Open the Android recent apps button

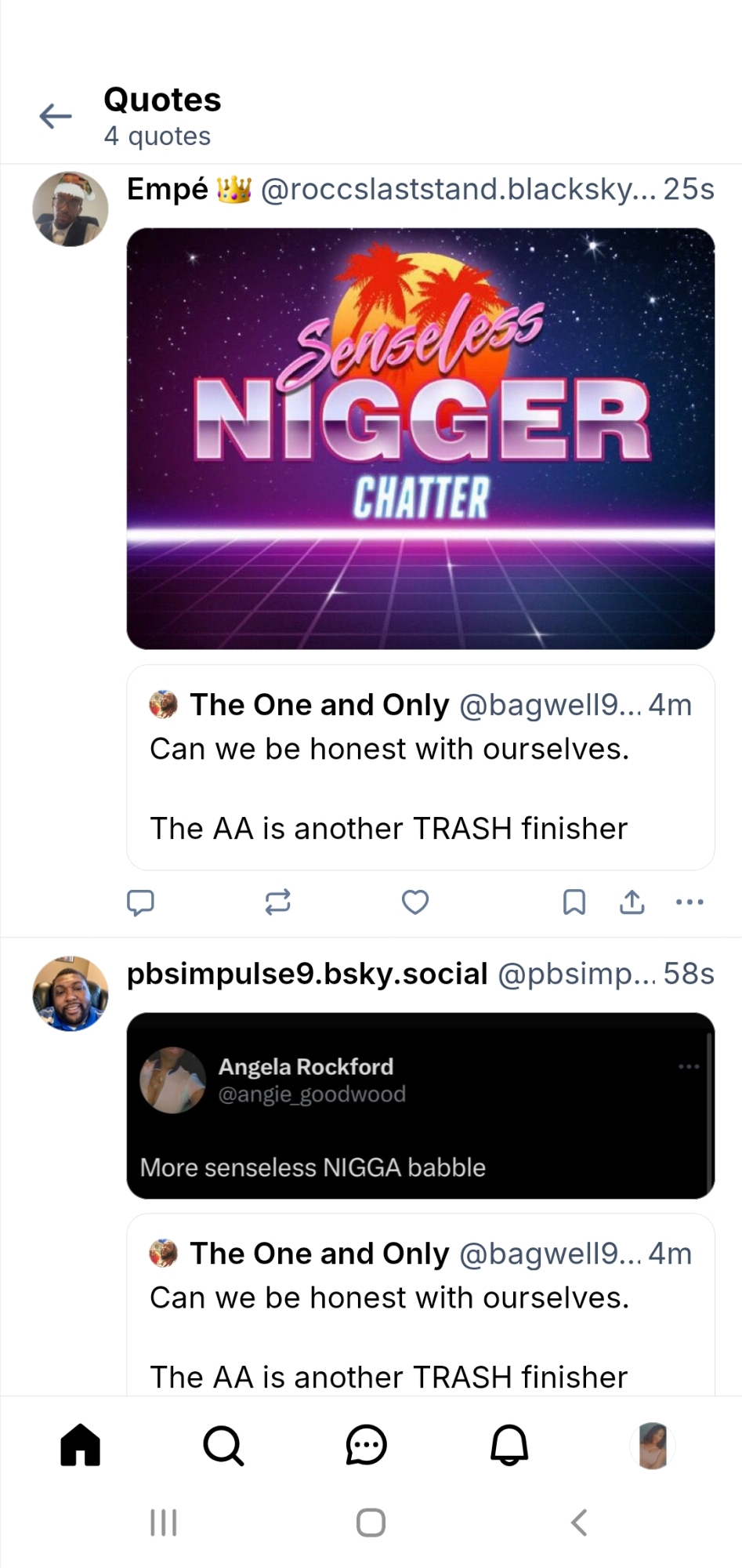(x=163, y=1523)
